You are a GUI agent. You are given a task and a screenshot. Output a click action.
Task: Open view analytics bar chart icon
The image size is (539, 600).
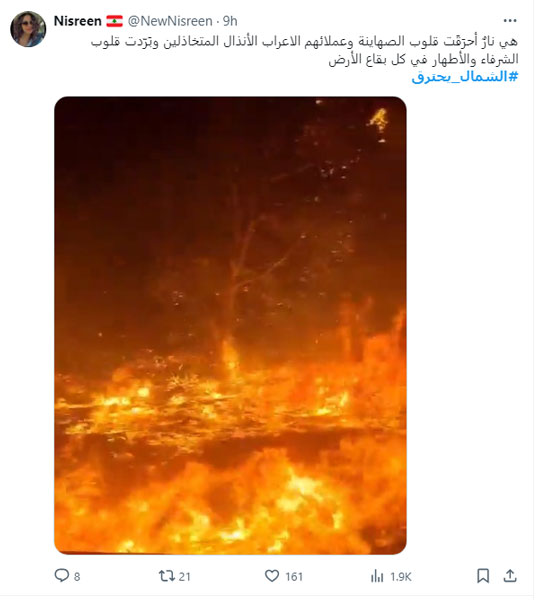(x=377, y=576)
